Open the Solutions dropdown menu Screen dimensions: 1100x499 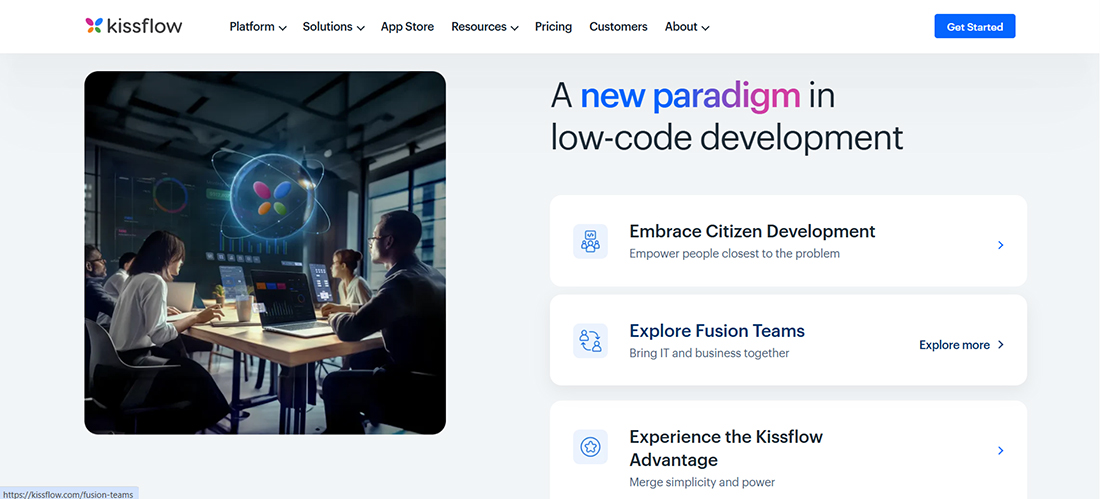tap(333, 27)
